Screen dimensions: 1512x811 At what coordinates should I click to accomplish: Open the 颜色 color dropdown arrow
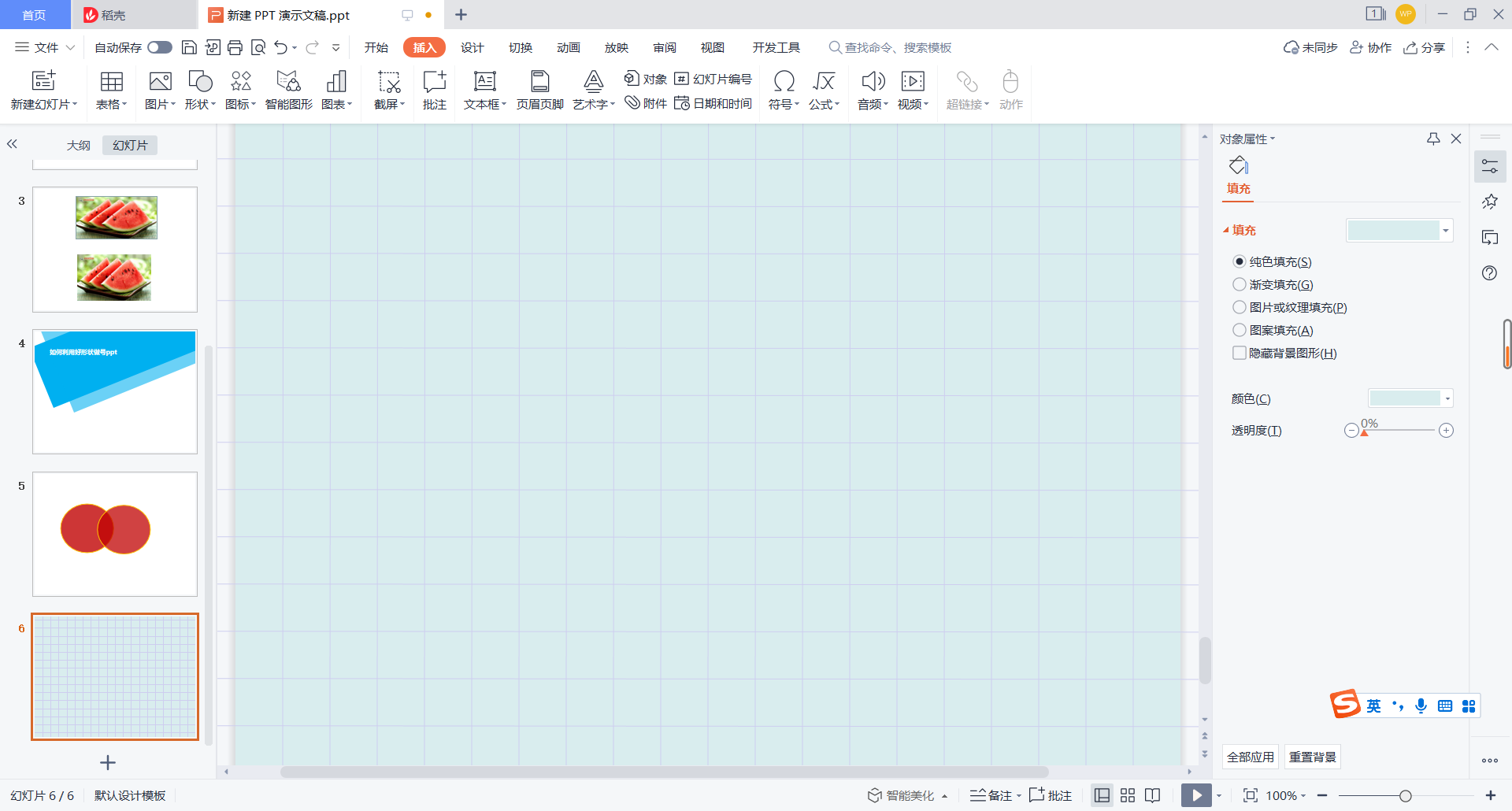point(1447,398)
